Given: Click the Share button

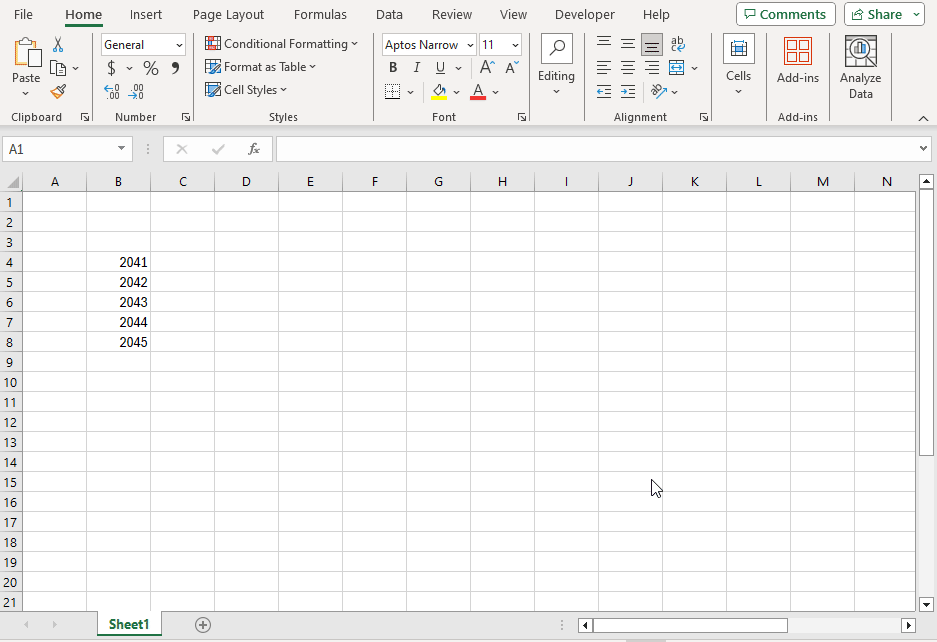Looking at the screenshot, I should click(877, 14).
